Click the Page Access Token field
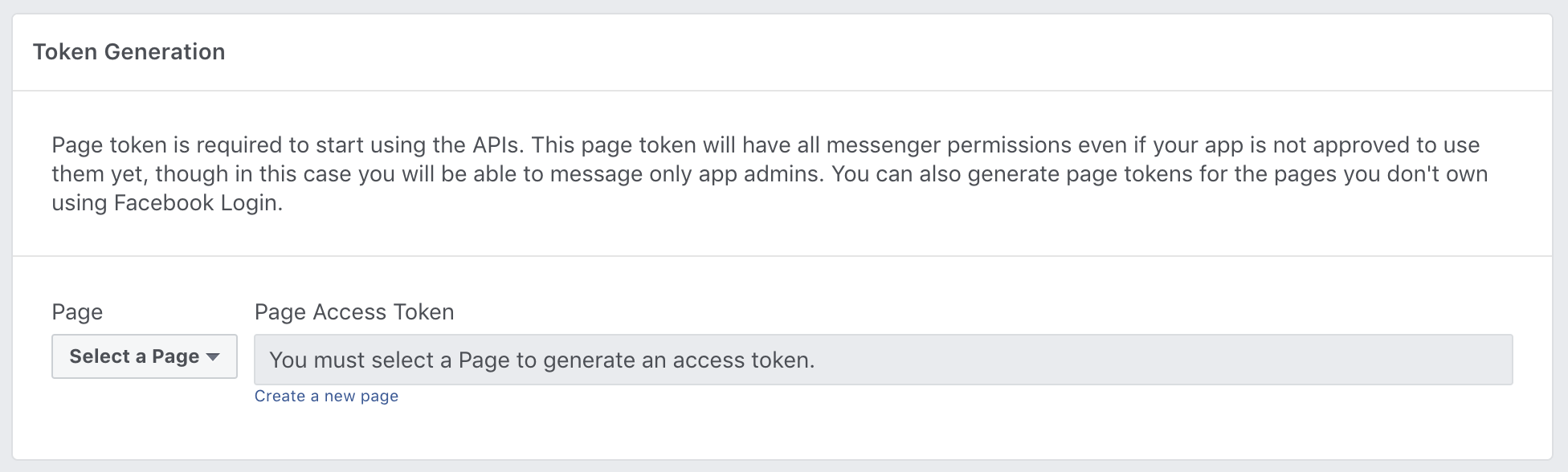Image resolution: width=1568 pixels, height=472 pixels. pos(883,360)
